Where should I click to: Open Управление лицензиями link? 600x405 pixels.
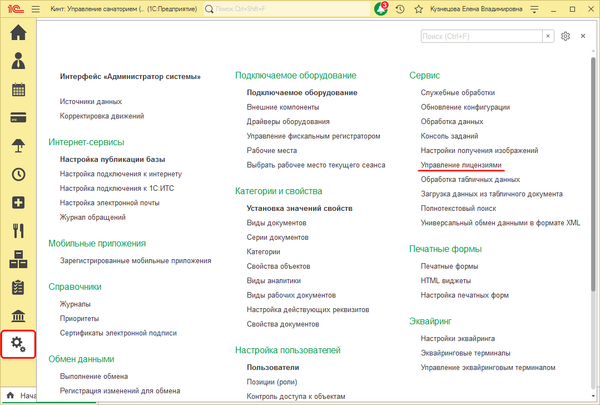(461, 165)
